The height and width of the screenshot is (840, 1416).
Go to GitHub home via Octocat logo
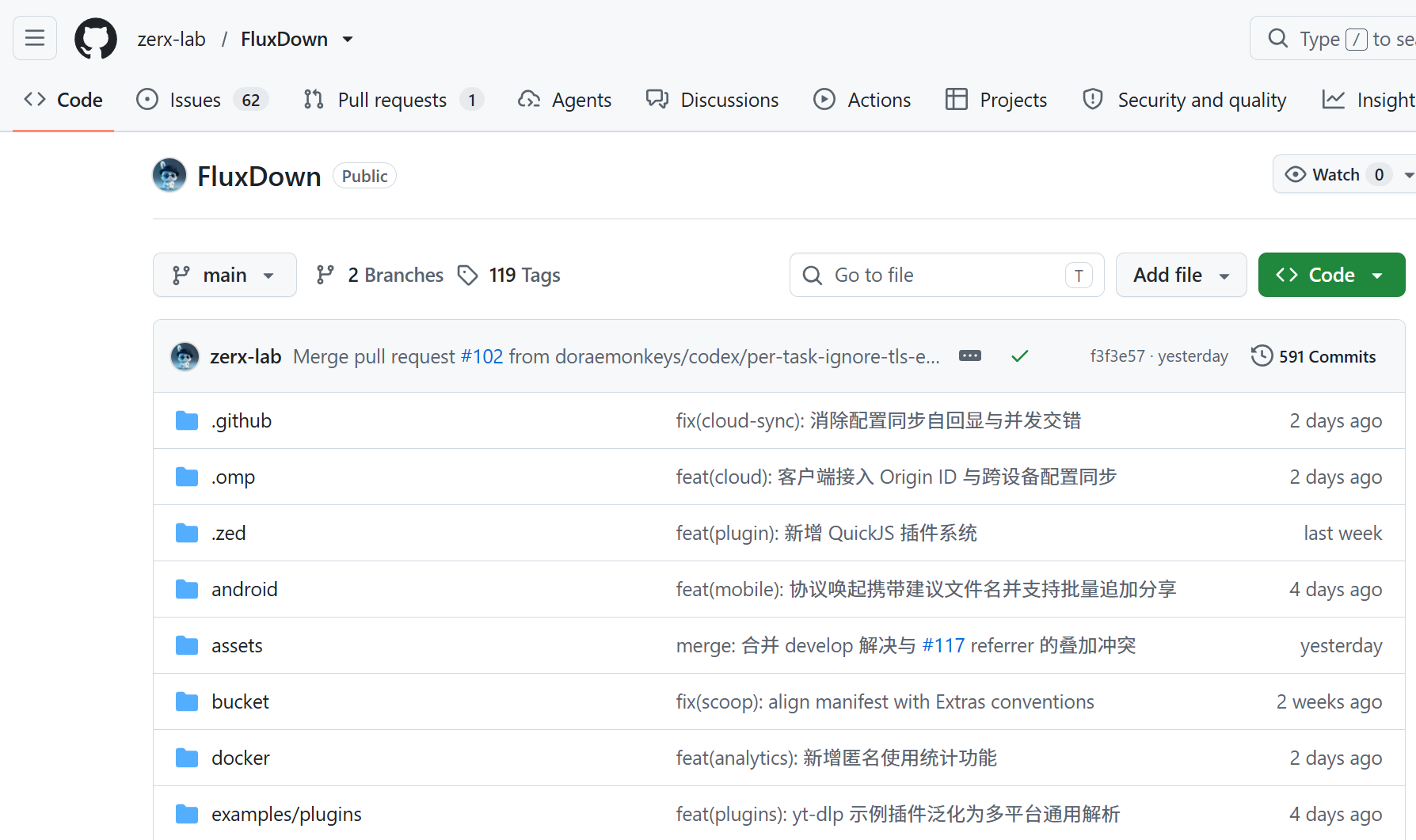(96, 38)
